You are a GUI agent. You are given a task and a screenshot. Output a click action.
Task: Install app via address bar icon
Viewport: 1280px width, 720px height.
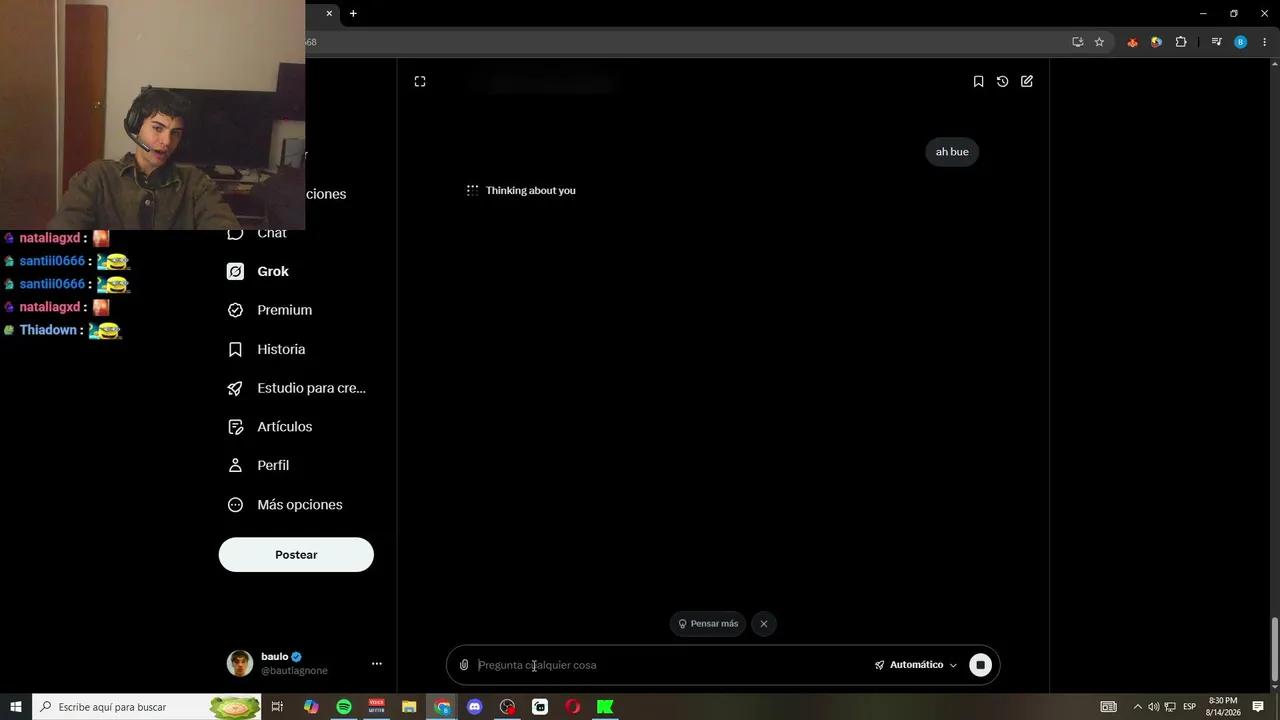click(x=1077, y=42)
